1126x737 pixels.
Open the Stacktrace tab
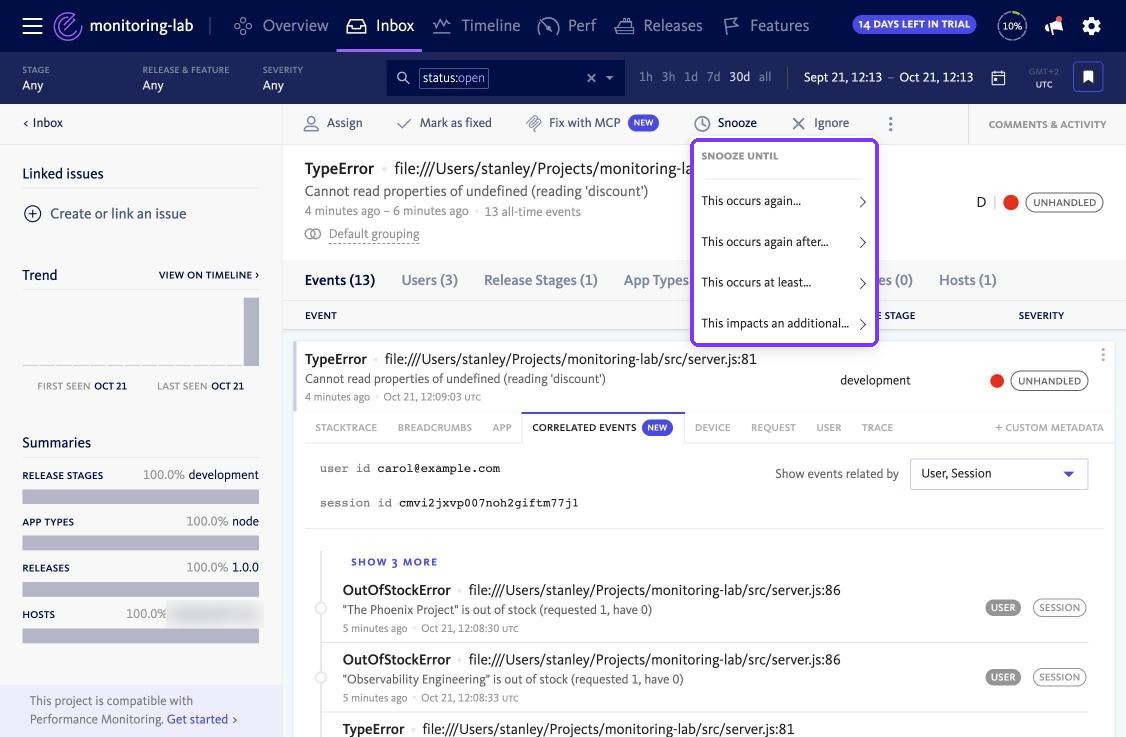[x=346, y=427]
